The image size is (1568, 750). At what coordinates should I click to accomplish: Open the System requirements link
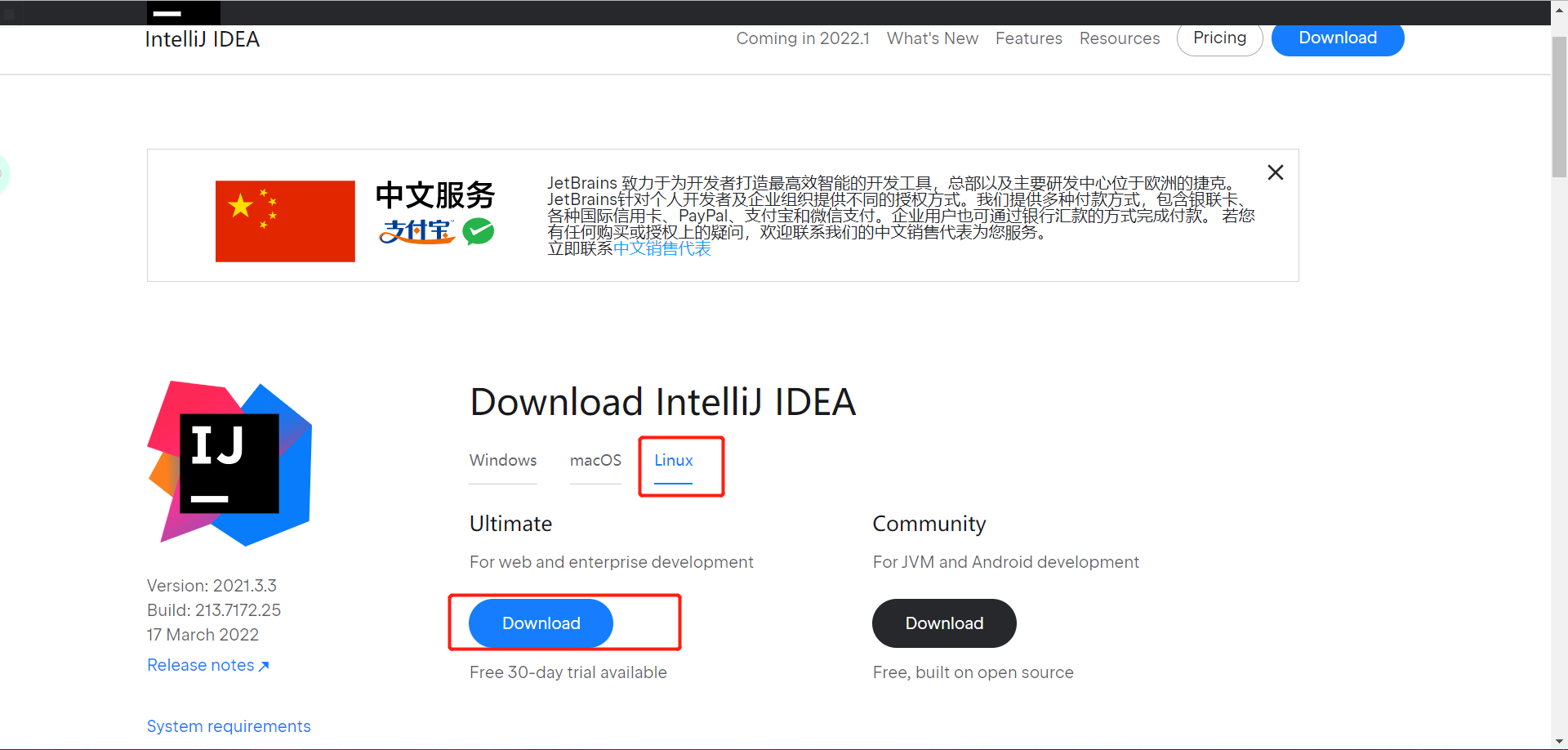point(229,726)
